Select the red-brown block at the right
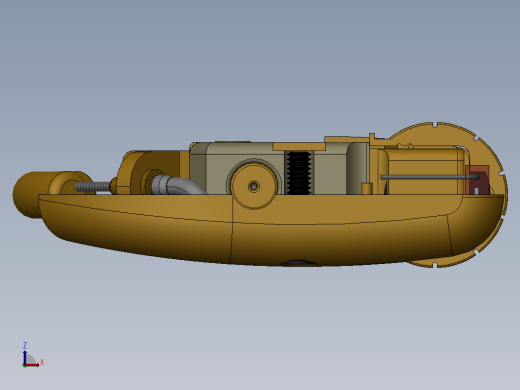The height and width of the screenshot is (390, 520). pos(477,180)
